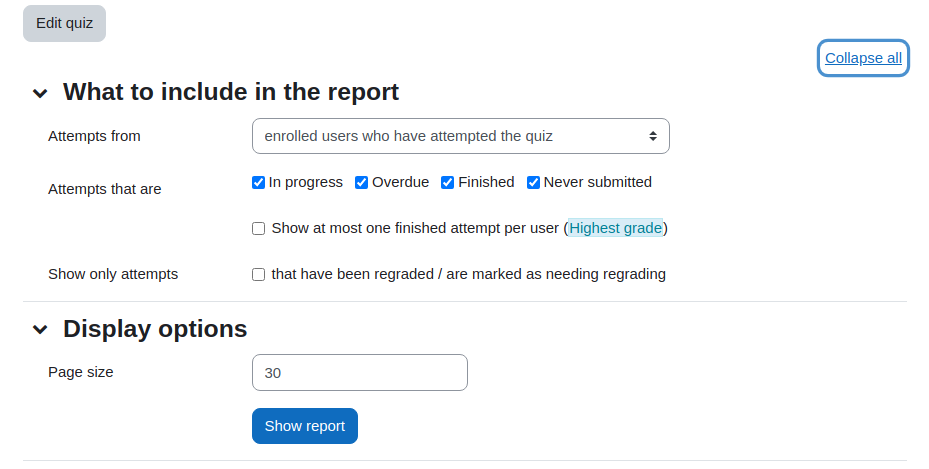This screenshot has width=929, height=469.
Task: Click the 'What to include in the report' heading
Action: [x=231, y=92]
